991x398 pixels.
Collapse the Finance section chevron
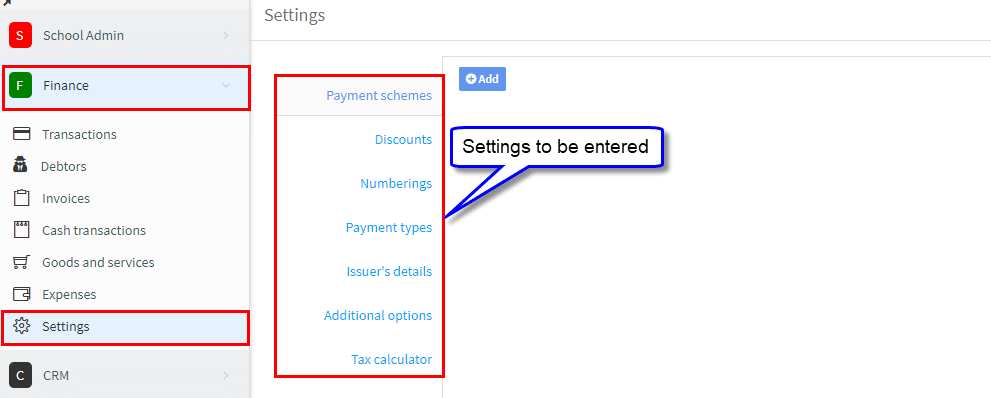[x=226, y=85]
